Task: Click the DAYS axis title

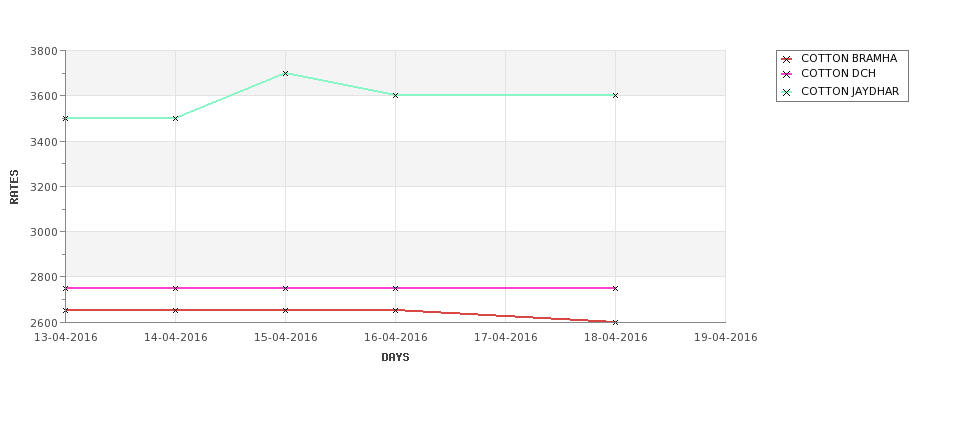Action: 395,358
